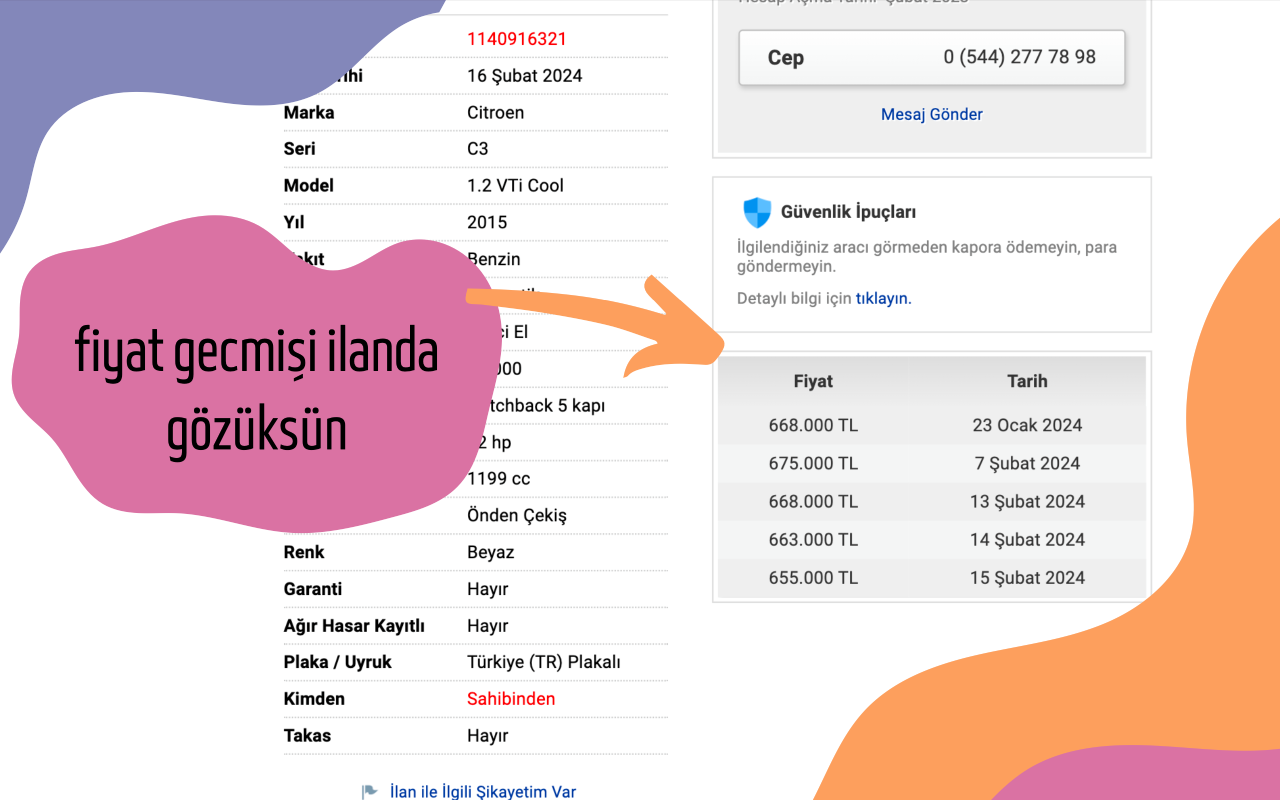Click the Marka label
Viewport: 1280px width, 800px height.
point(309,112)
